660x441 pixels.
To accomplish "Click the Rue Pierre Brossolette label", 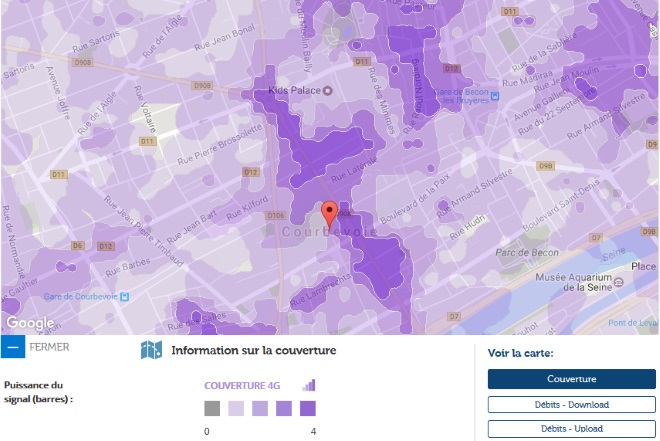I will (220, 145).
